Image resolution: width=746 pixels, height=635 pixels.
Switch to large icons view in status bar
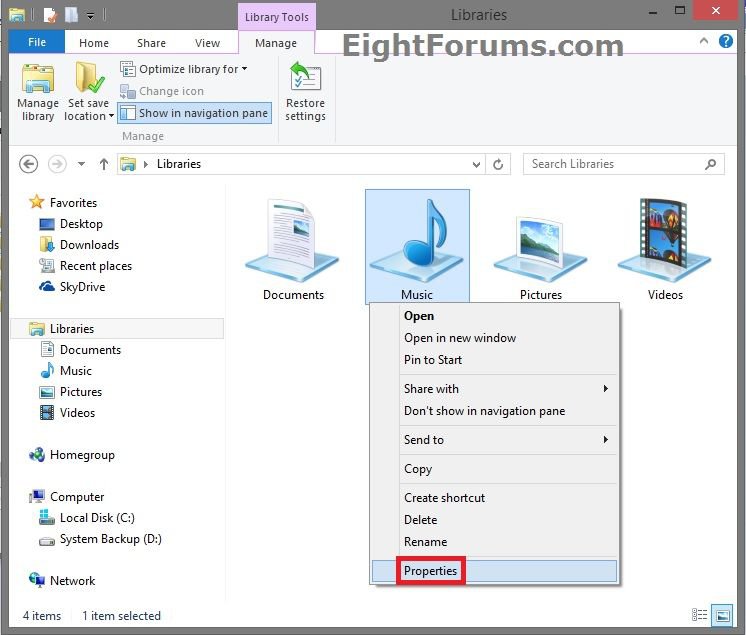(x=721, y=615)
